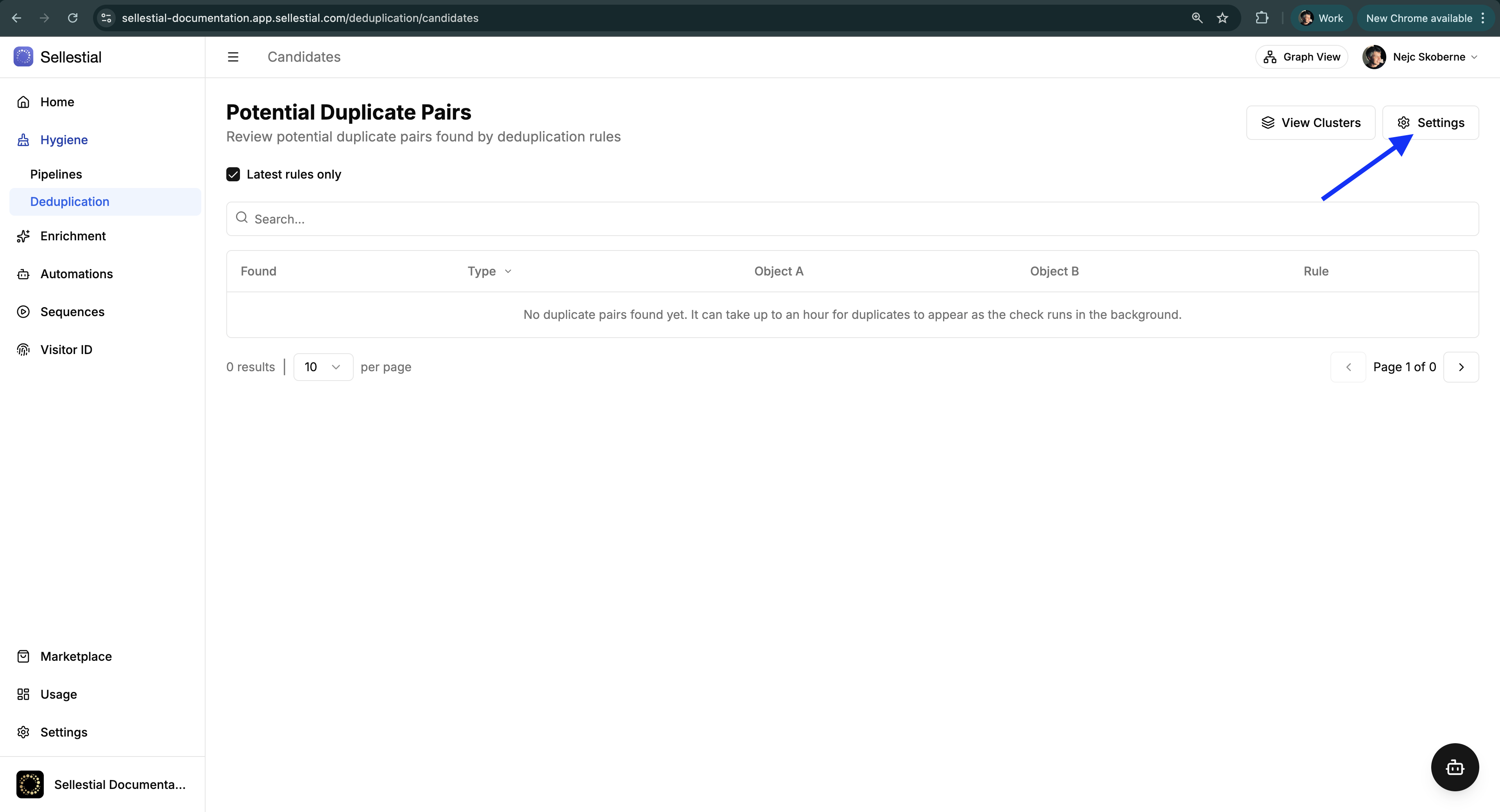The image size is (1500, 812).
Task: Select Enrichment in the sidebar
Action: [x=73, y=236]
